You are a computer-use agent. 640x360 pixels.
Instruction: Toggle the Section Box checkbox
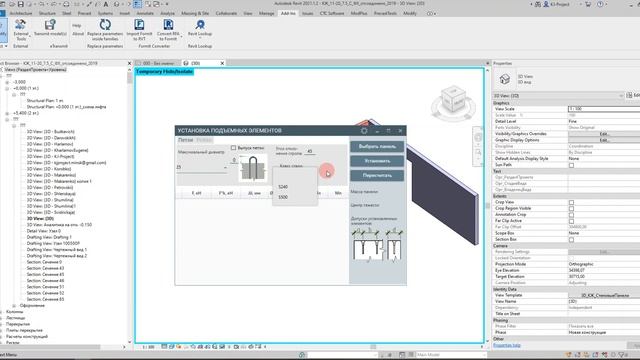(571, 240)
